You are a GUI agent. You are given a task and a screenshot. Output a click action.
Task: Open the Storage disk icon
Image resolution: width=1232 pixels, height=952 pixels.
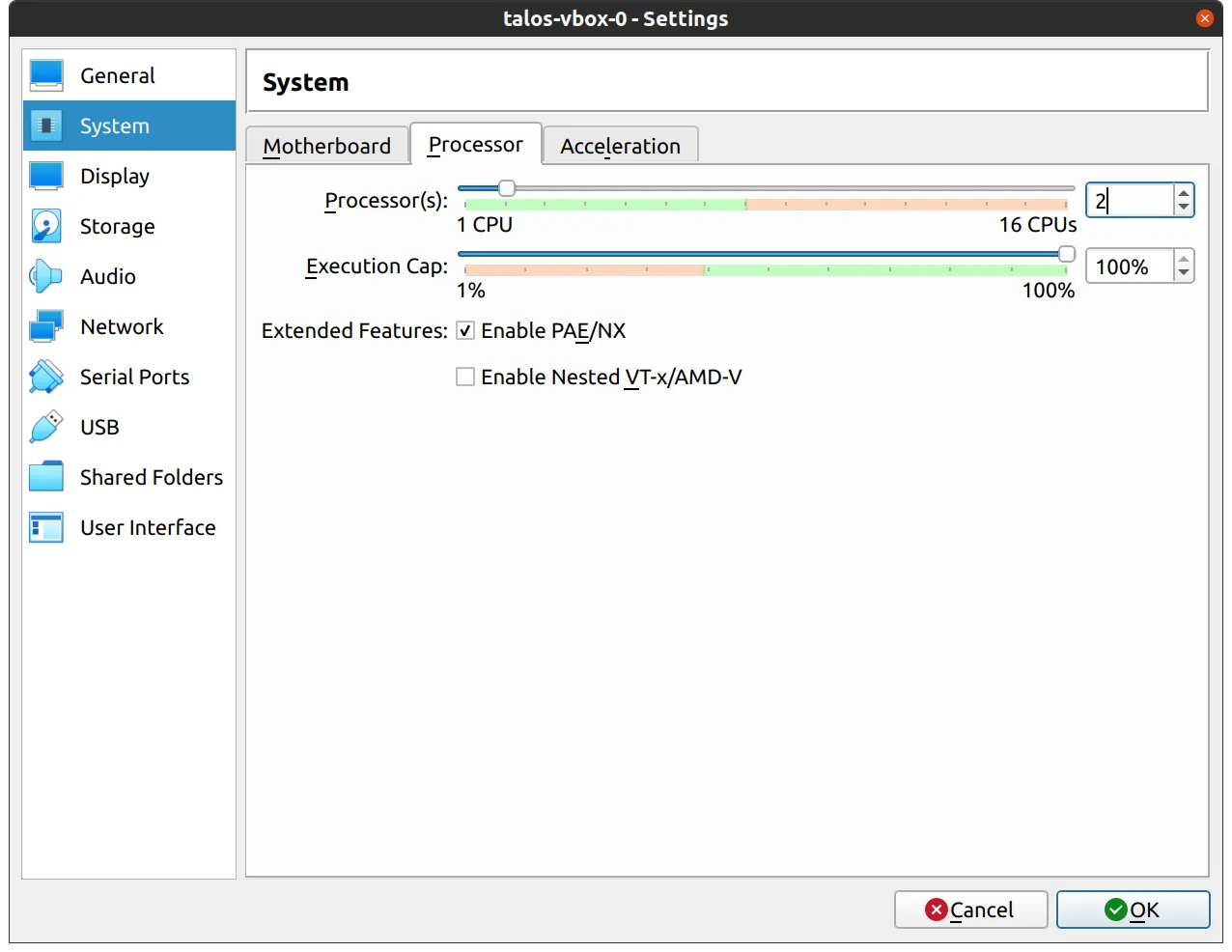tap(46, 226)
